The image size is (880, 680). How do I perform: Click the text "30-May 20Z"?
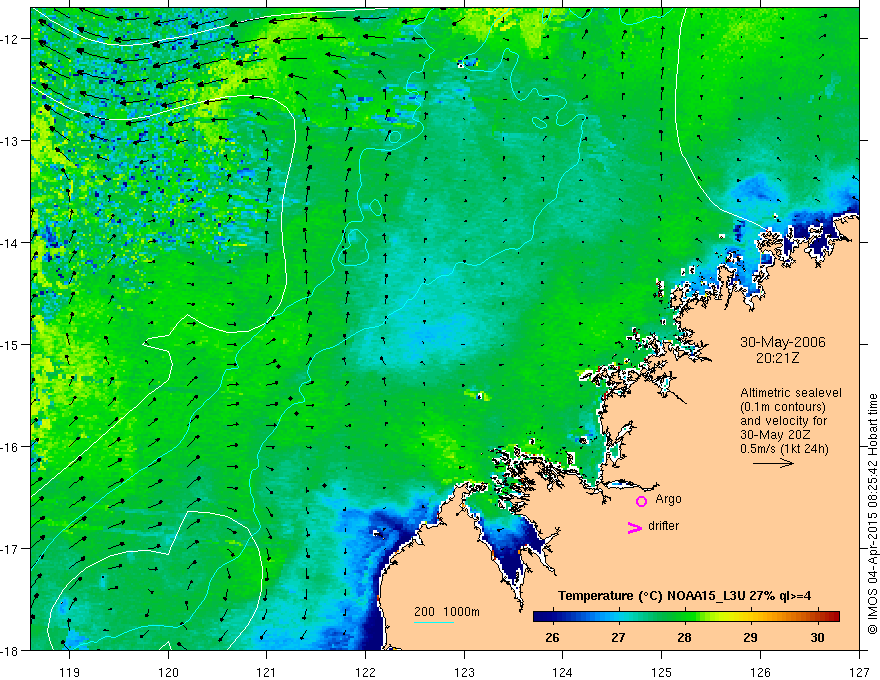[775, 435]
